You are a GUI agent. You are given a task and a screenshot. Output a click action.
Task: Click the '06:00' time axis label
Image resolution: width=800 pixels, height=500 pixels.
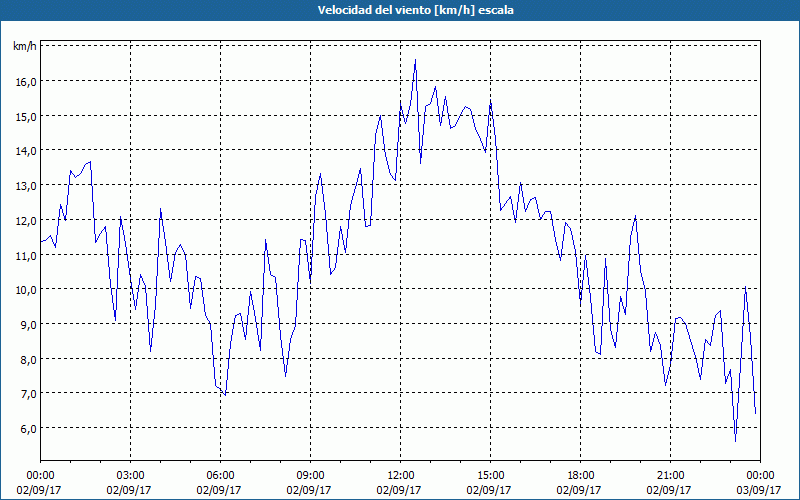[220, 476]
